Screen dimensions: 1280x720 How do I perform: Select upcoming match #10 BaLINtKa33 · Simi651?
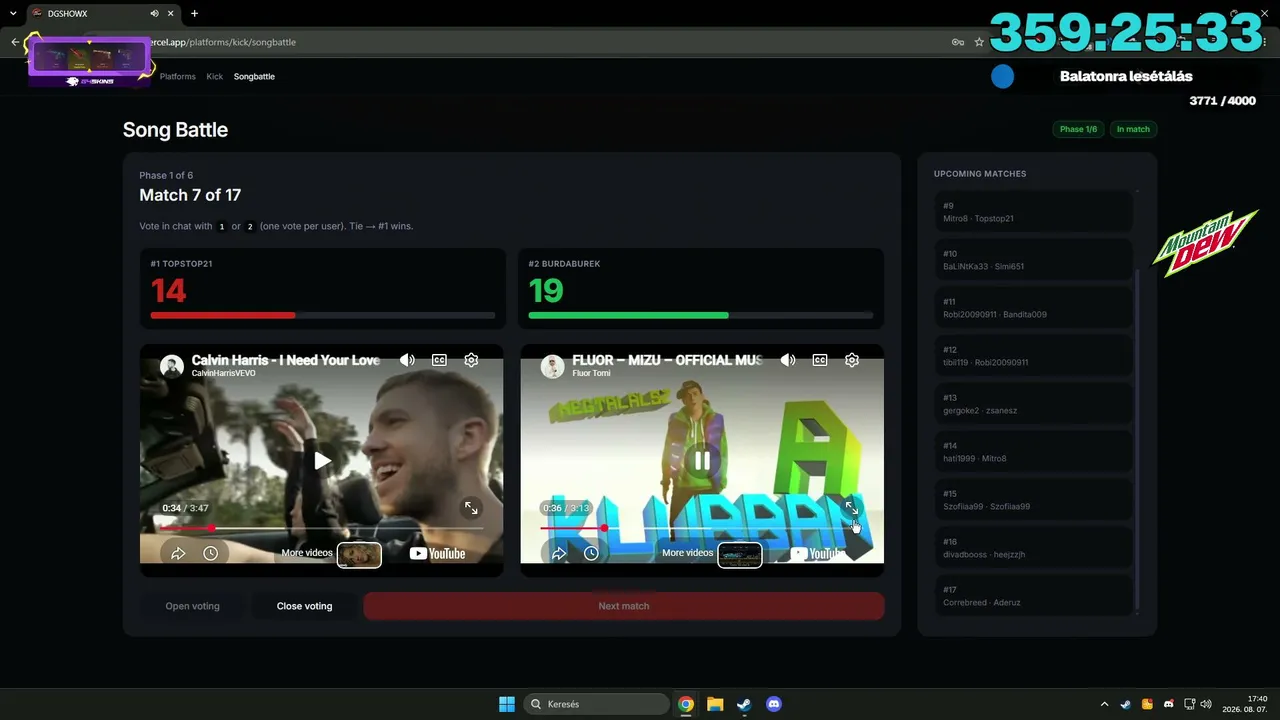(1034, 260)
